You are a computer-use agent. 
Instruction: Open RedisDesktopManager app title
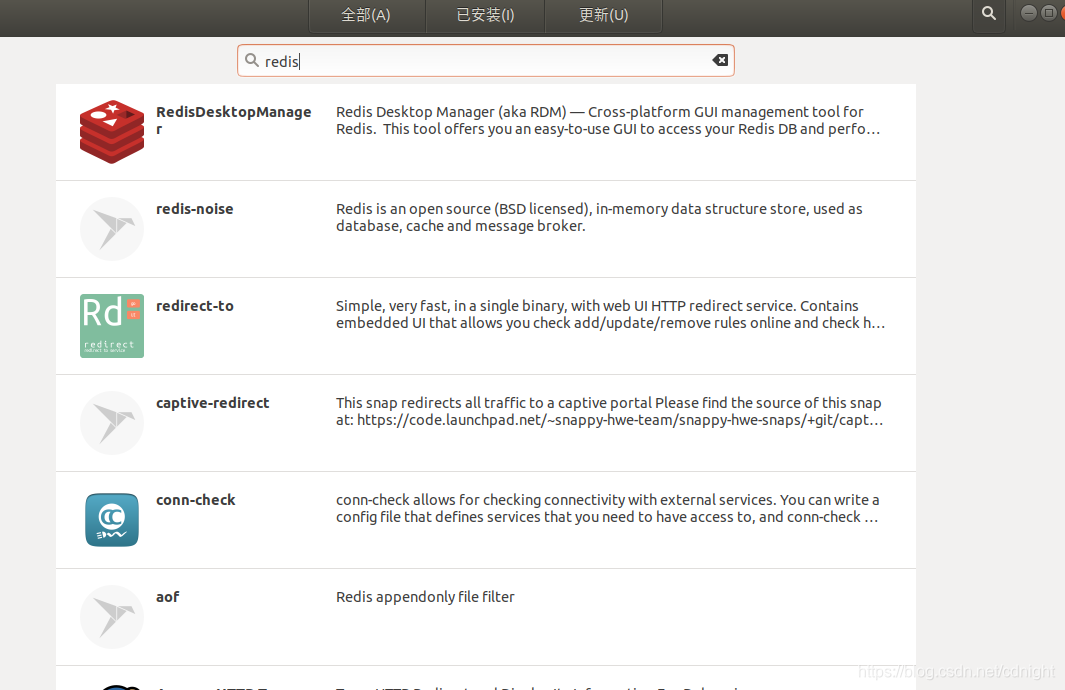pyautogui.click(x=234, y=120)
